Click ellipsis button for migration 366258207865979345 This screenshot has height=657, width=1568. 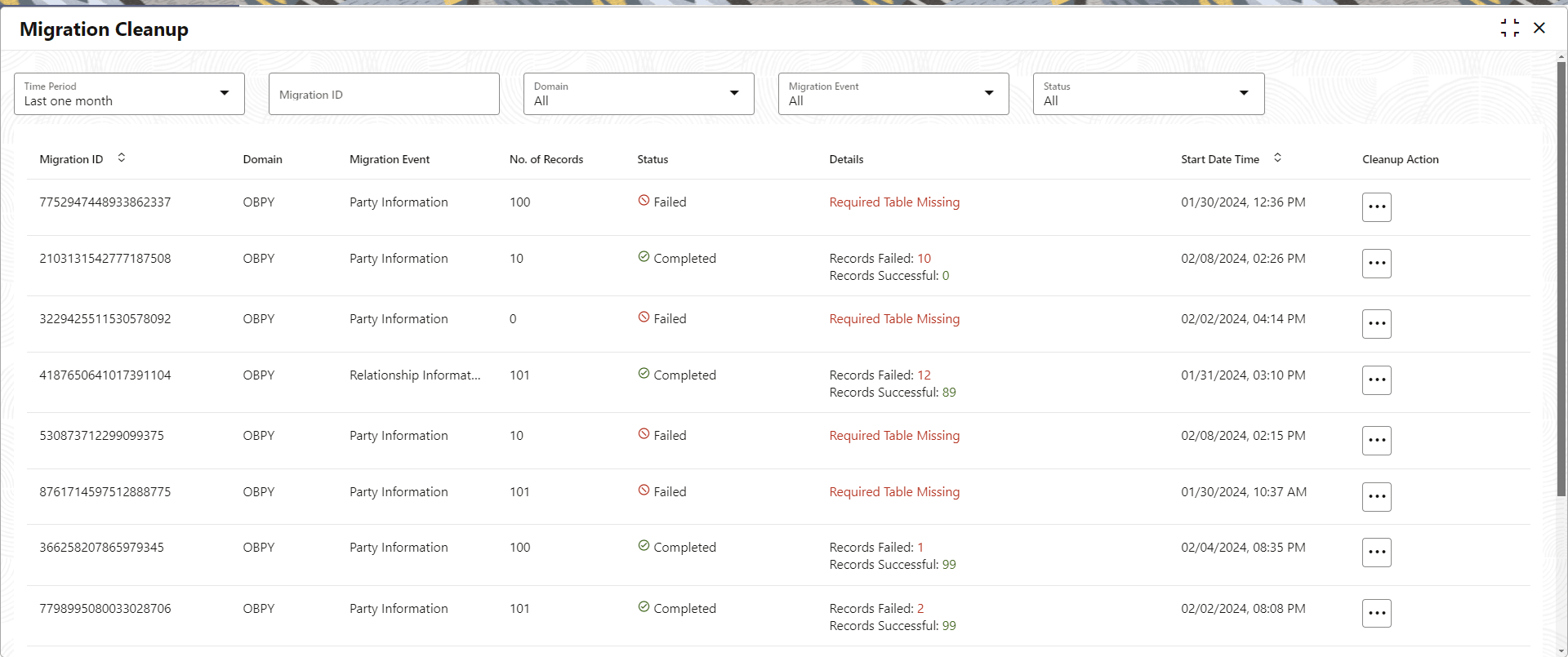click(1376, 553)
